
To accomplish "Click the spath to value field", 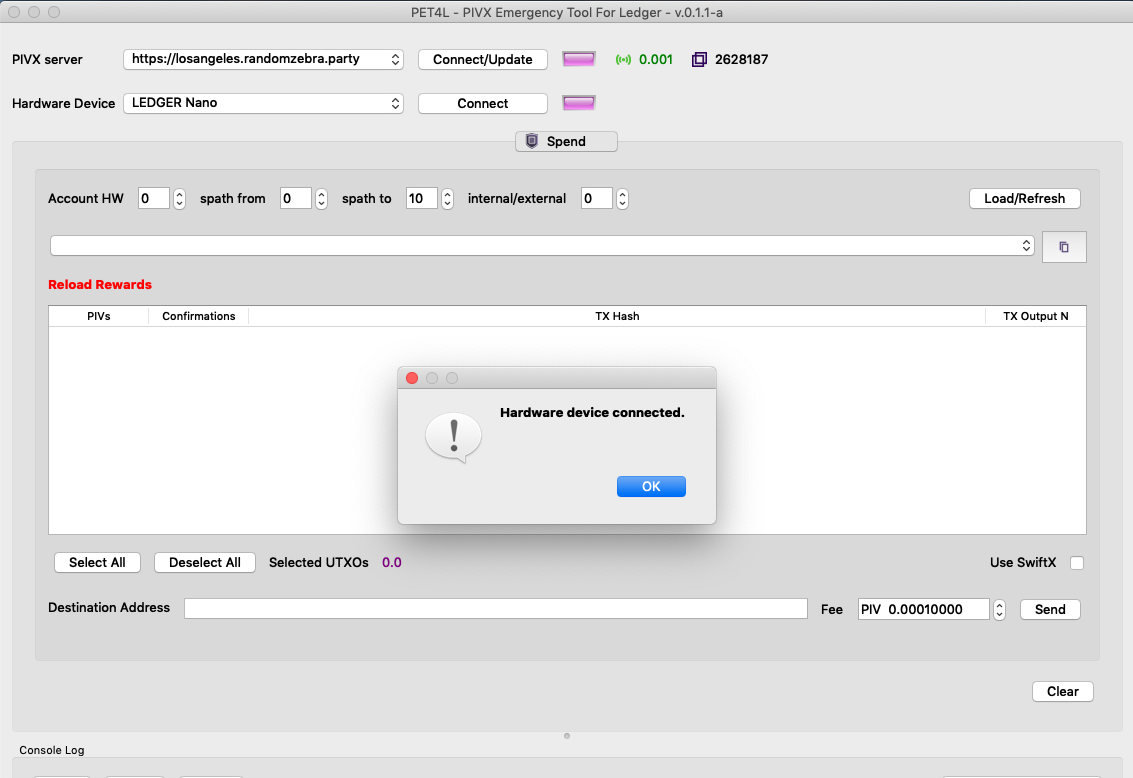I will click(422, 199).
